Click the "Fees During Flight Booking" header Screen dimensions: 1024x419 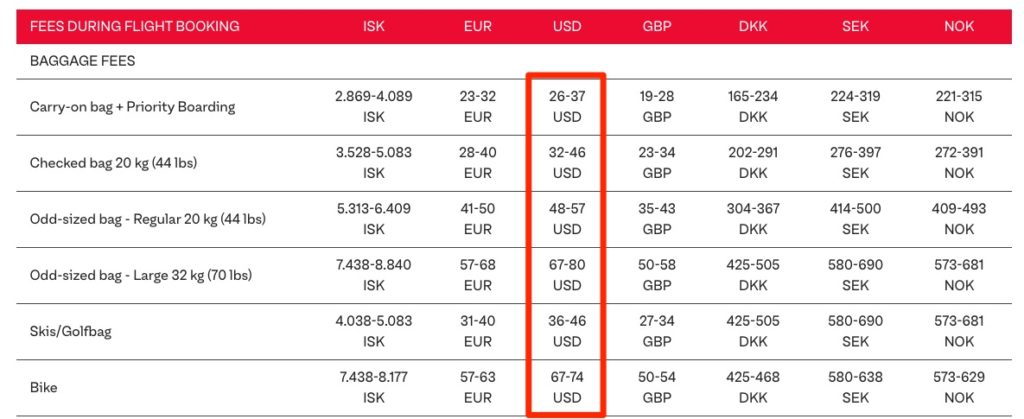point(135,27)
